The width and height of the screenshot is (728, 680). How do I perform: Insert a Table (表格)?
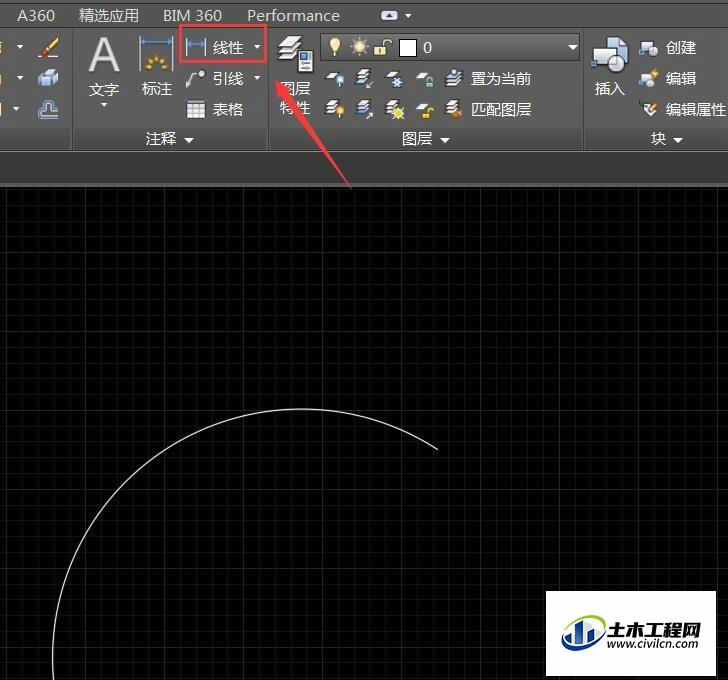click(x=214, y=110)
